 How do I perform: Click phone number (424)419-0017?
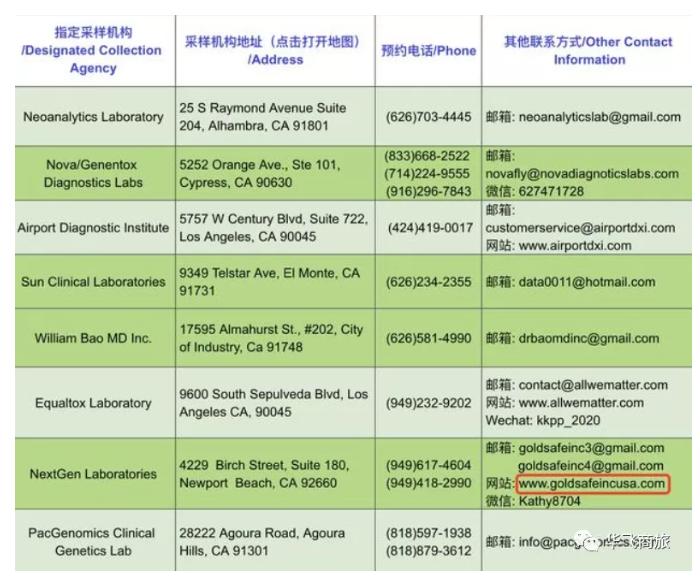[430, 228]
